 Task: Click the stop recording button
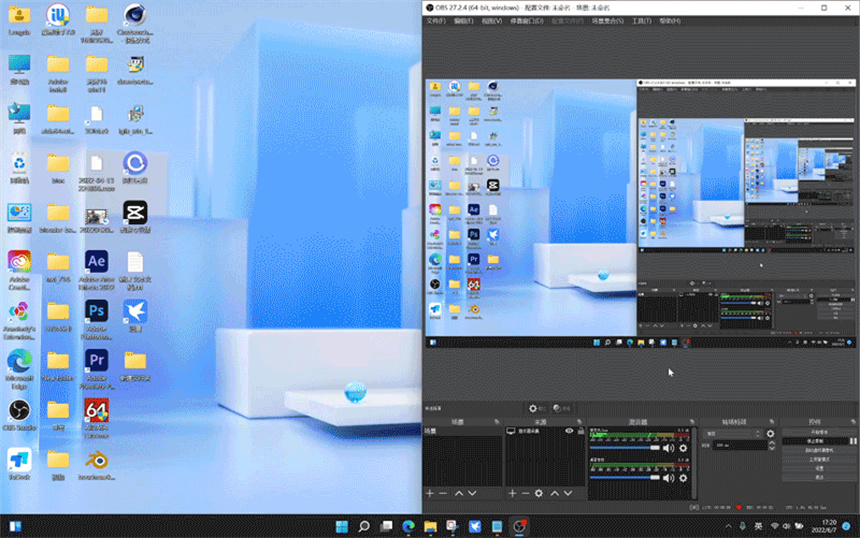click(815, 441)
